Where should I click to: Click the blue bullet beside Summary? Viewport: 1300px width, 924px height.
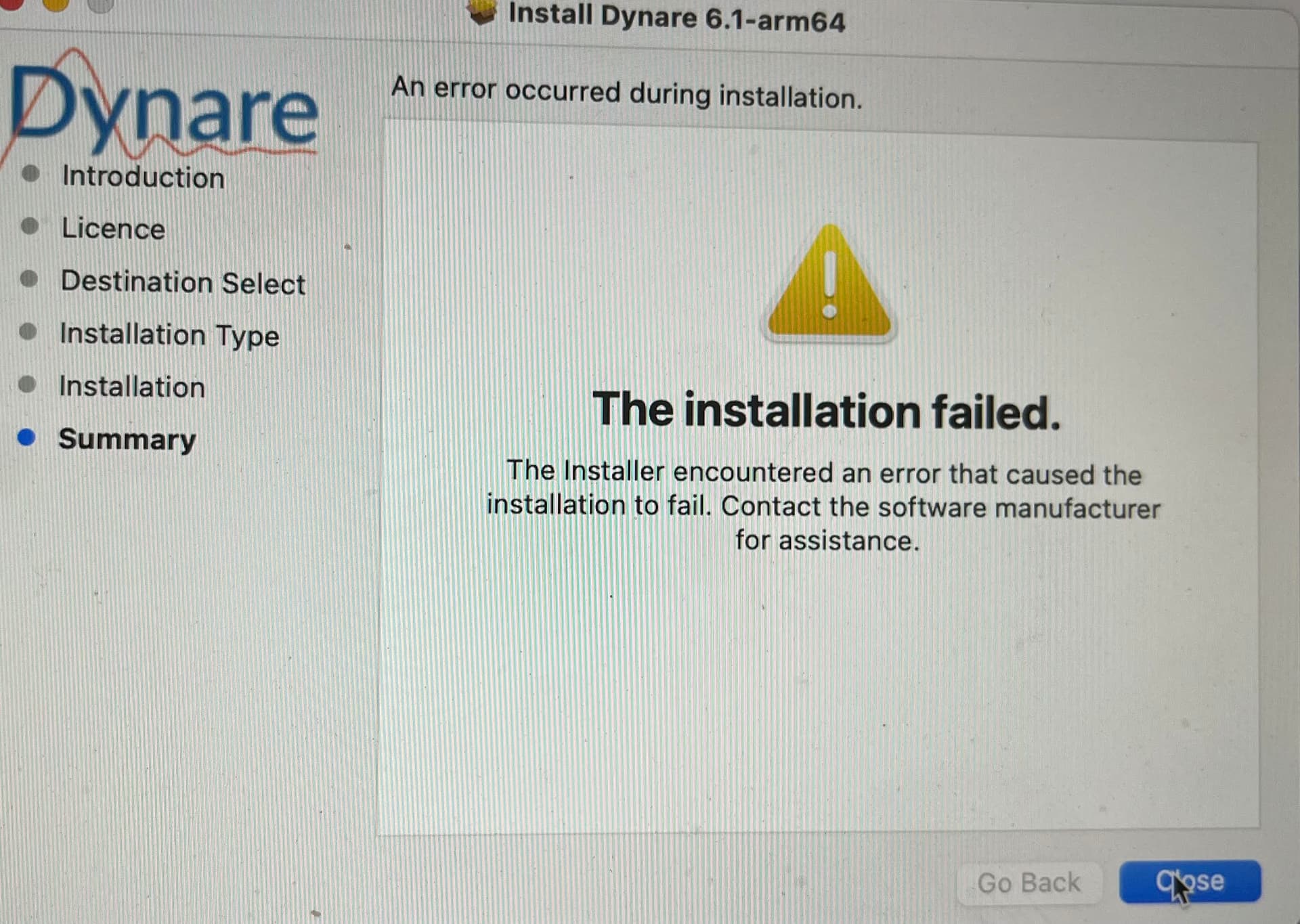point(26,437)
